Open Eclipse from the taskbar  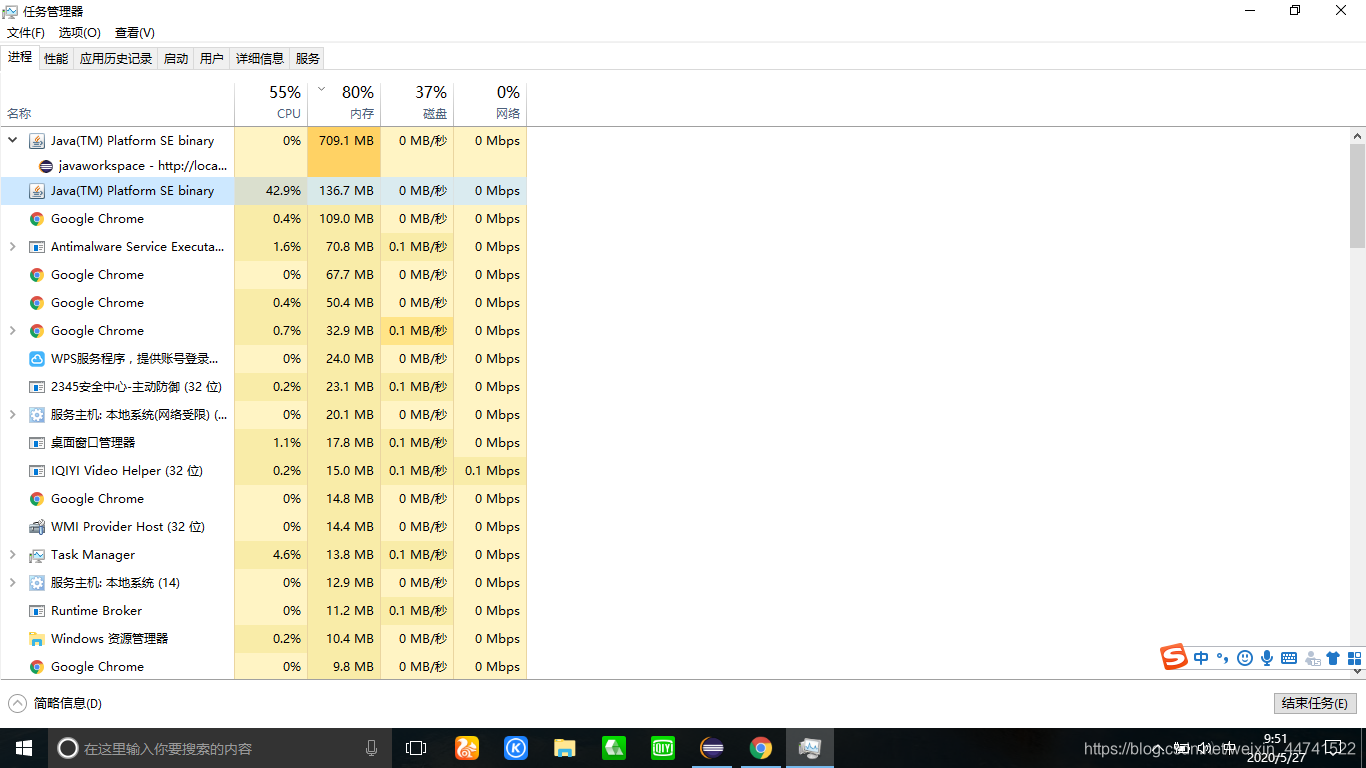(x=712, y=748)
